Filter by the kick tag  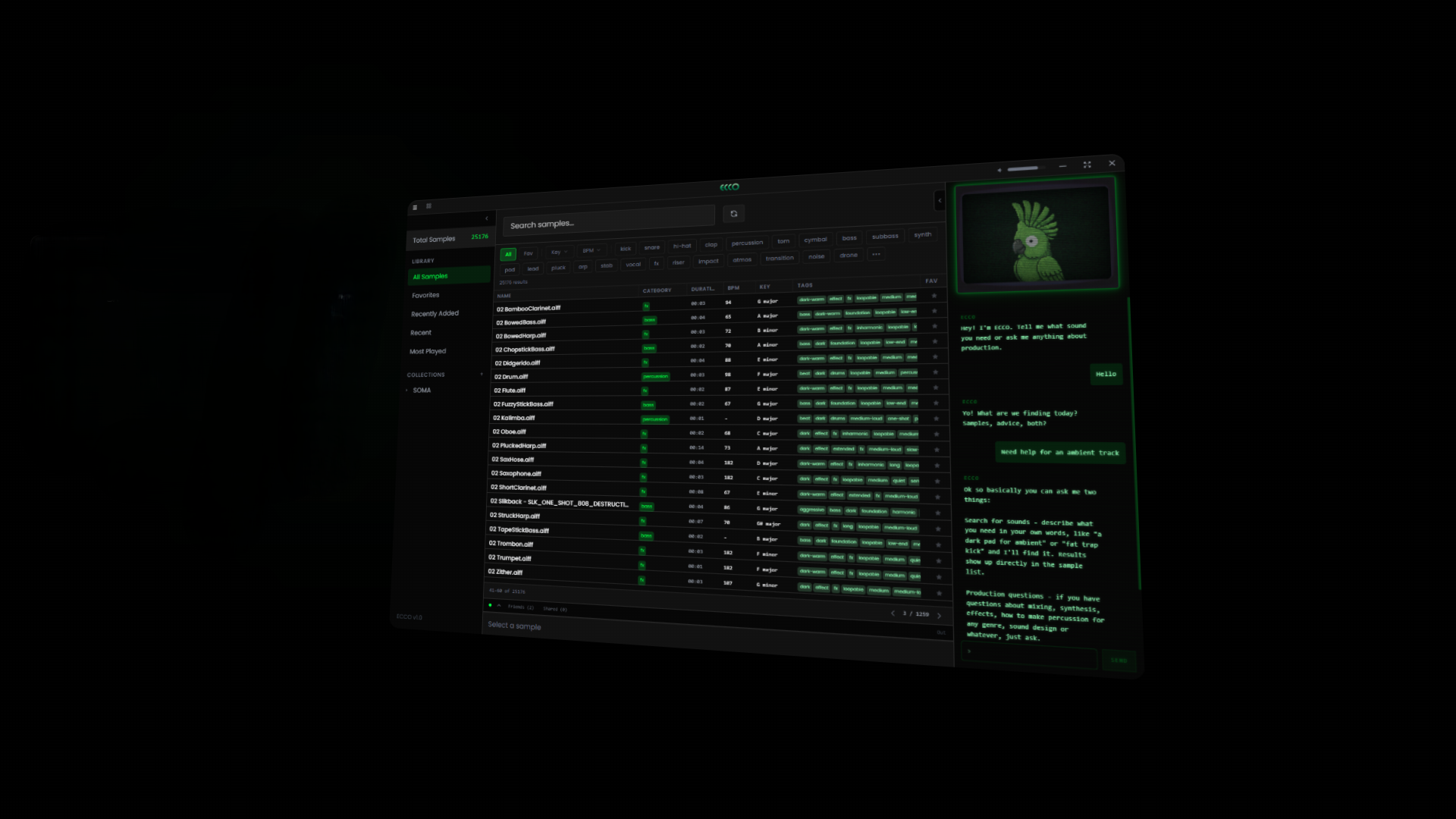coord(625,249)
